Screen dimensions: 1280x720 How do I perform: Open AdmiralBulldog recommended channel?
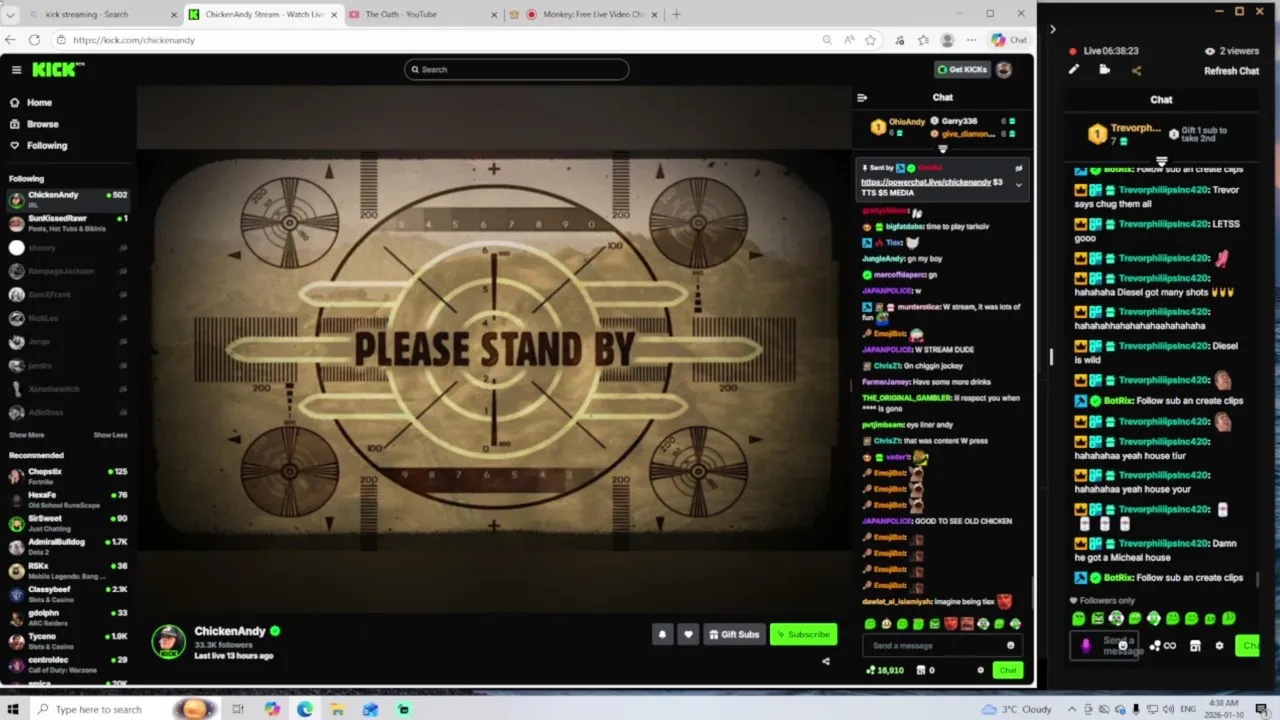coord(68,545)
